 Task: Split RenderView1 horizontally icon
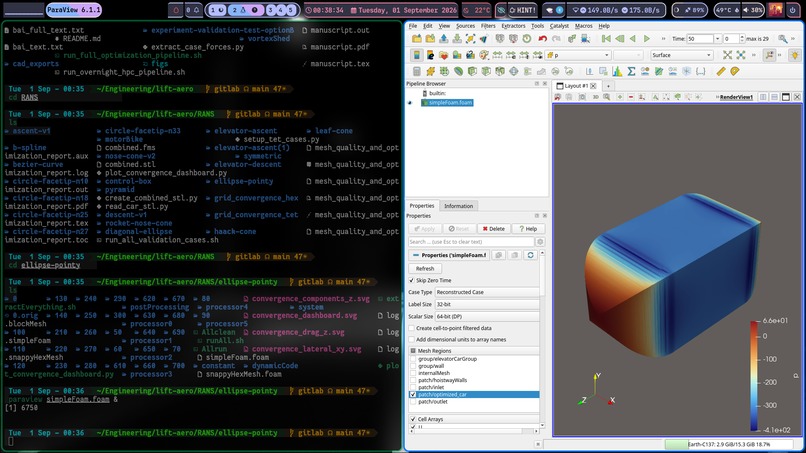point(763,97)
